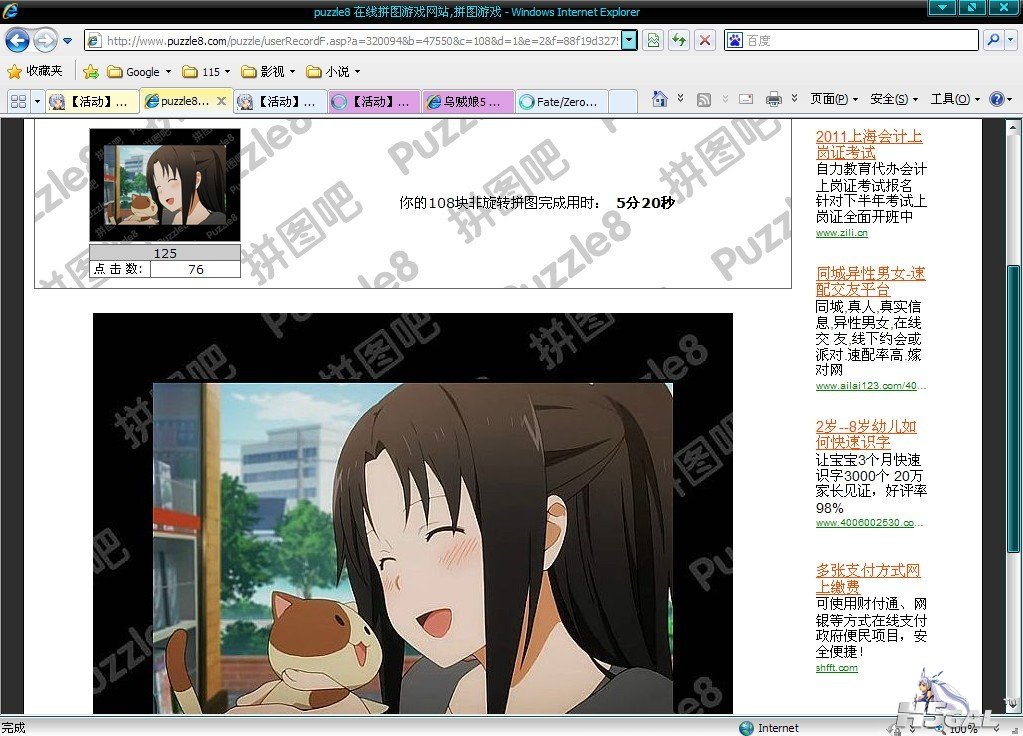Open the www.ailai123.com link
Viewport: 1023px width, 736px height.
tap(870, 386)
